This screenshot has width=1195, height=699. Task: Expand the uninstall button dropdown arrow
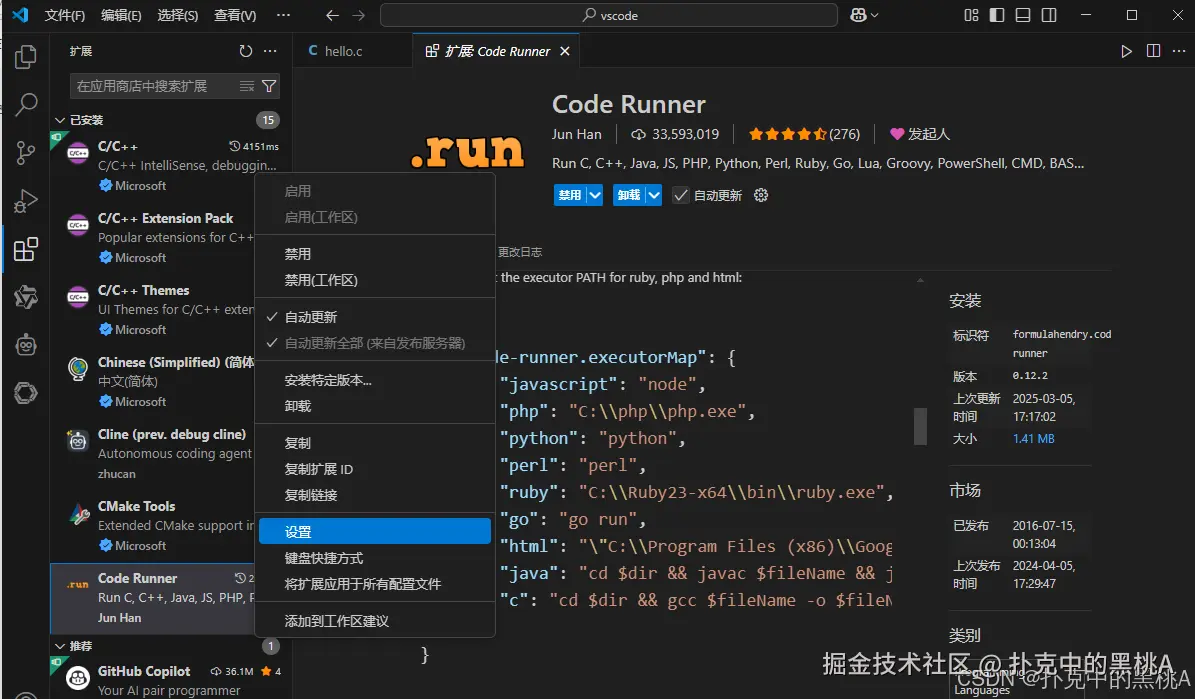click(653, 195)
